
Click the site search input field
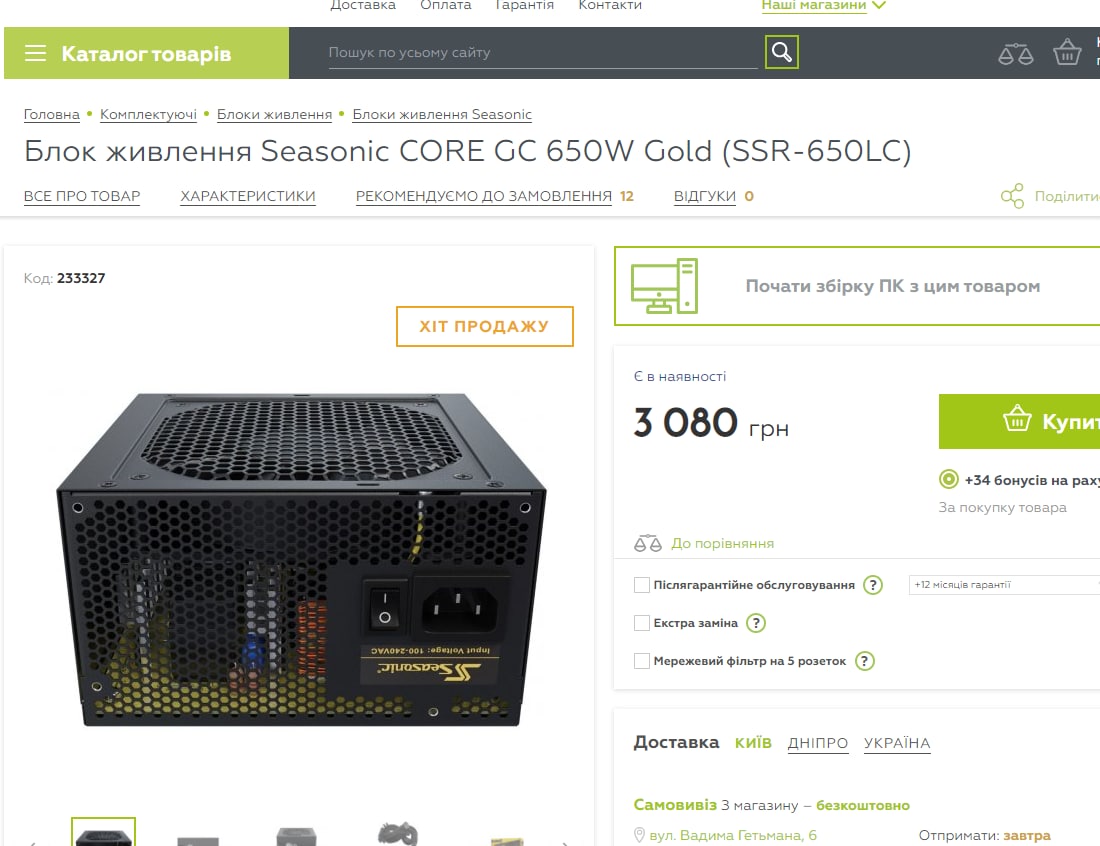pos(543,53)
